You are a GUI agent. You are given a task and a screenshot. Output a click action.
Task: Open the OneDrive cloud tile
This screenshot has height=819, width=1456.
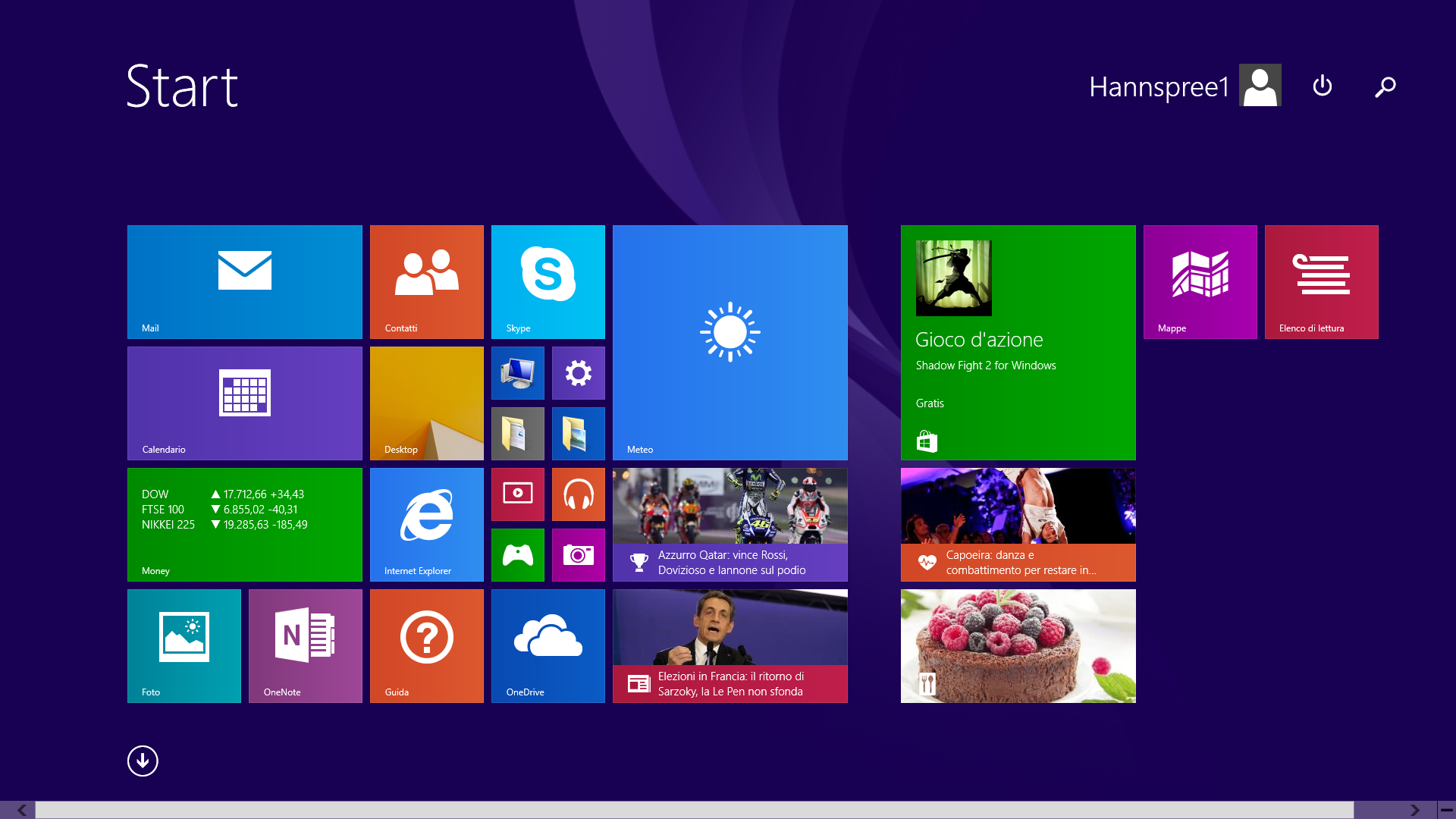[548, 645]
